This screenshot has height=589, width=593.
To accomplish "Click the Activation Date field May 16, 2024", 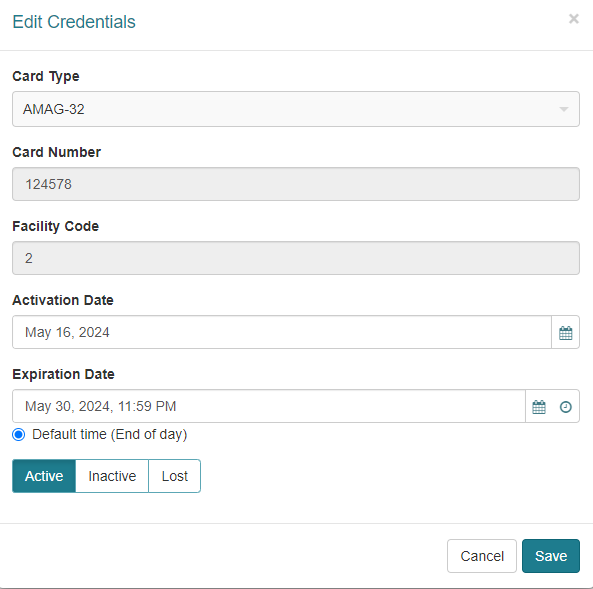I will tap(282, 332).
